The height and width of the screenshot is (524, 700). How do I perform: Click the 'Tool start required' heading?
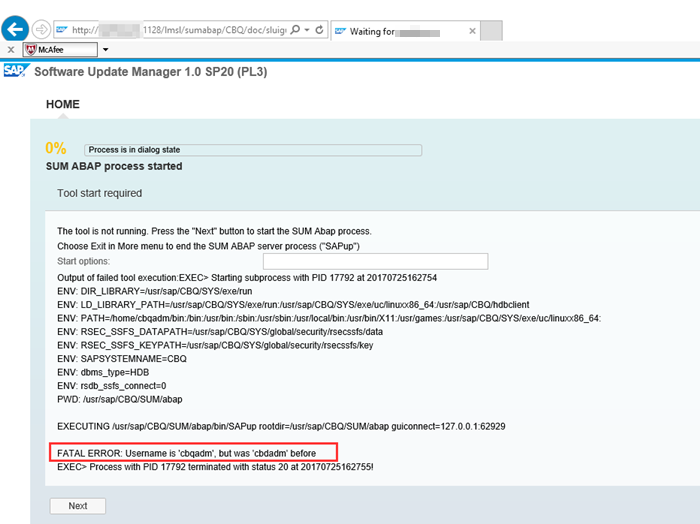(100, 193)
